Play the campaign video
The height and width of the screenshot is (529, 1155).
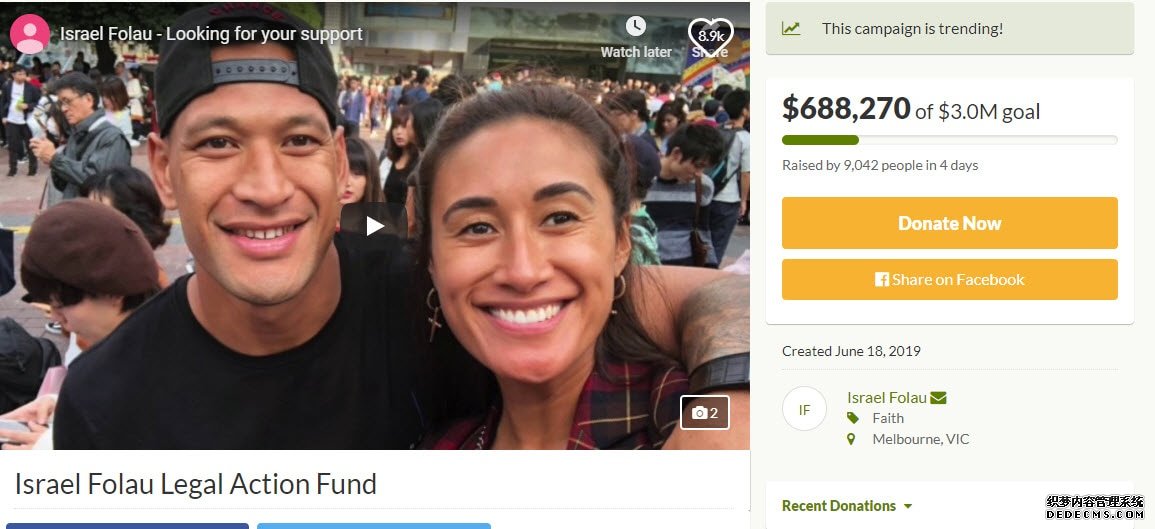373,224
